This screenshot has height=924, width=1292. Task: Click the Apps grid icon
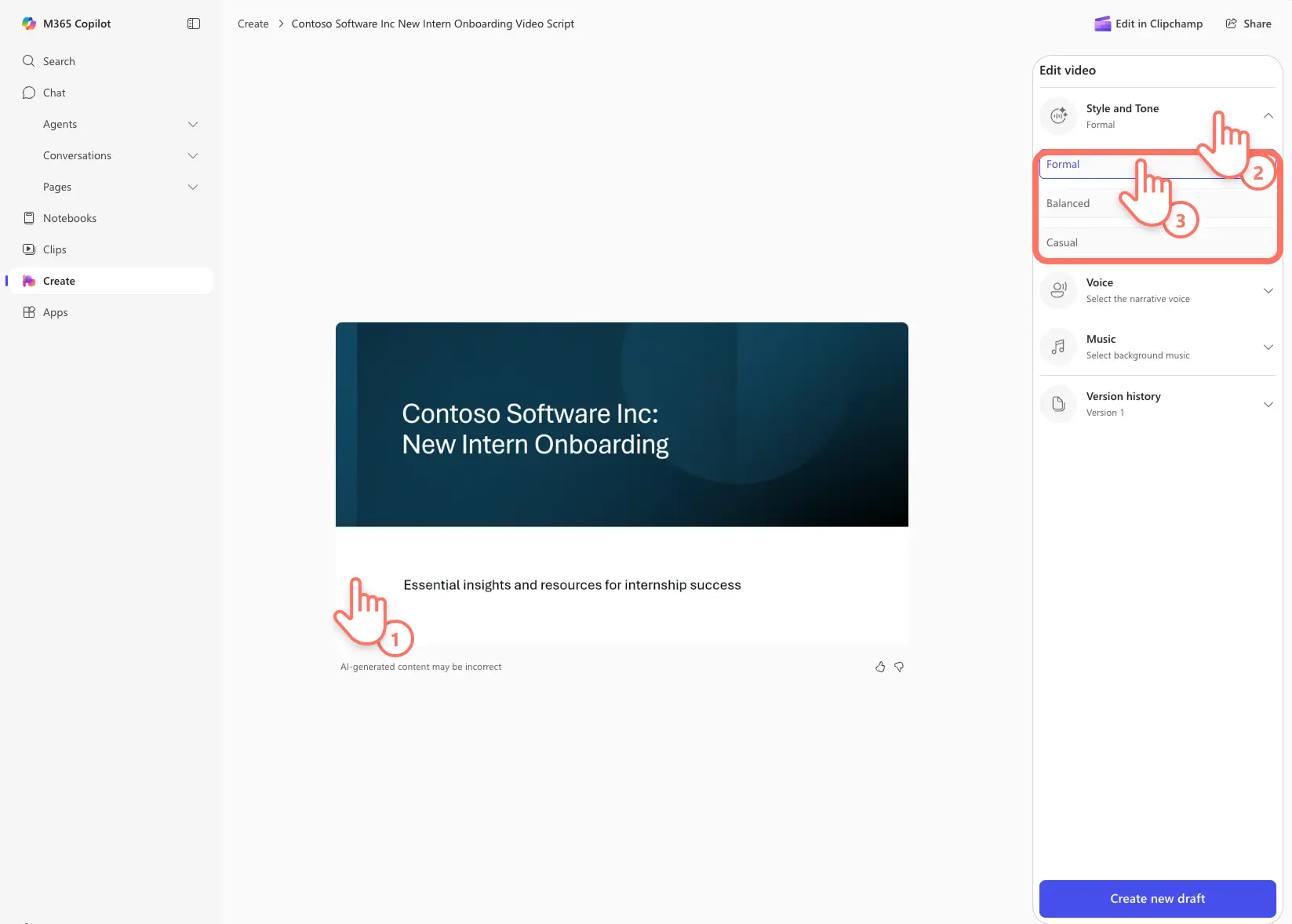pyautogui.click(x=29, y=312)
